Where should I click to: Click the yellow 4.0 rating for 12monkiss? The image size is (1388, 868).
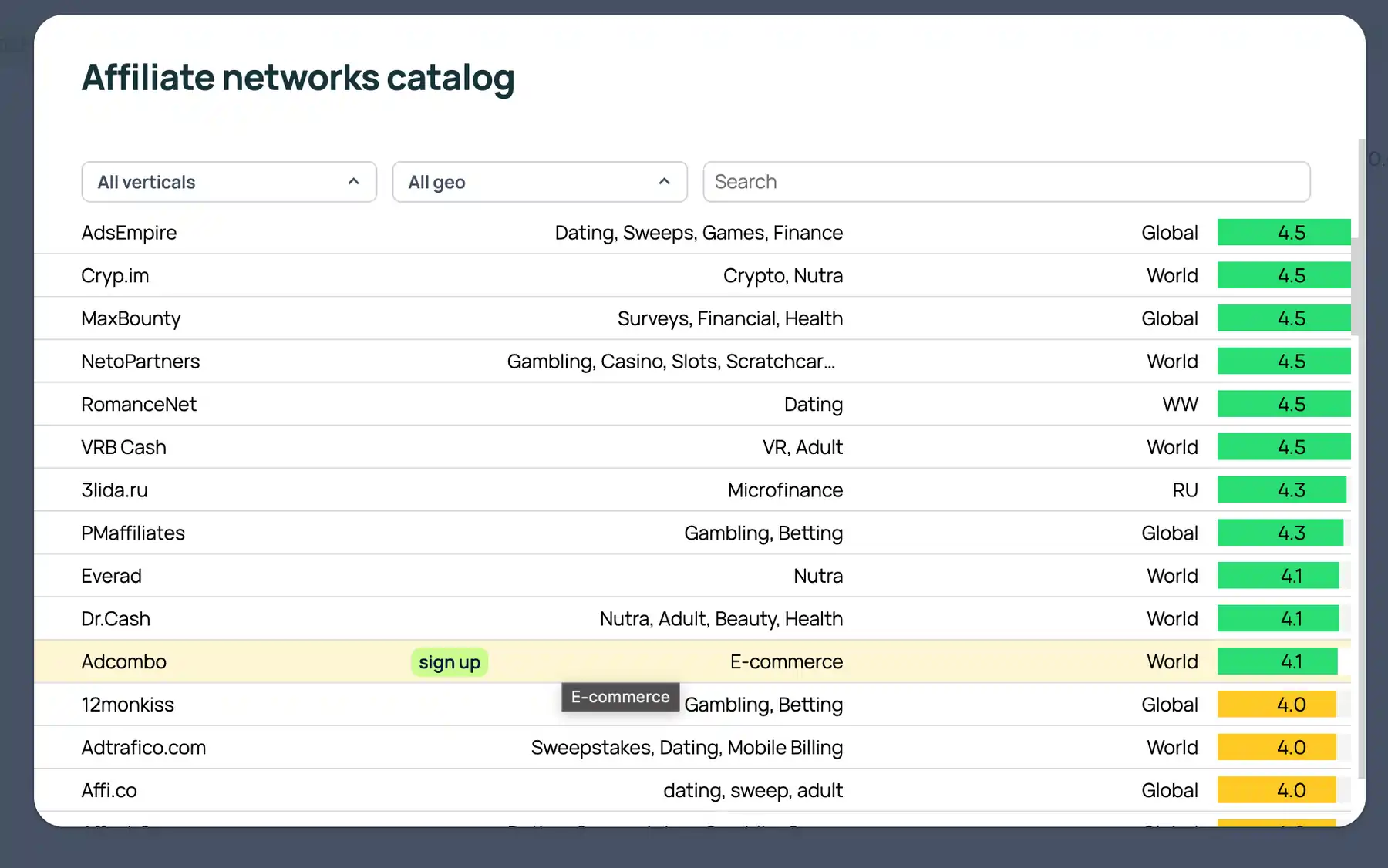pos(1277,705)
